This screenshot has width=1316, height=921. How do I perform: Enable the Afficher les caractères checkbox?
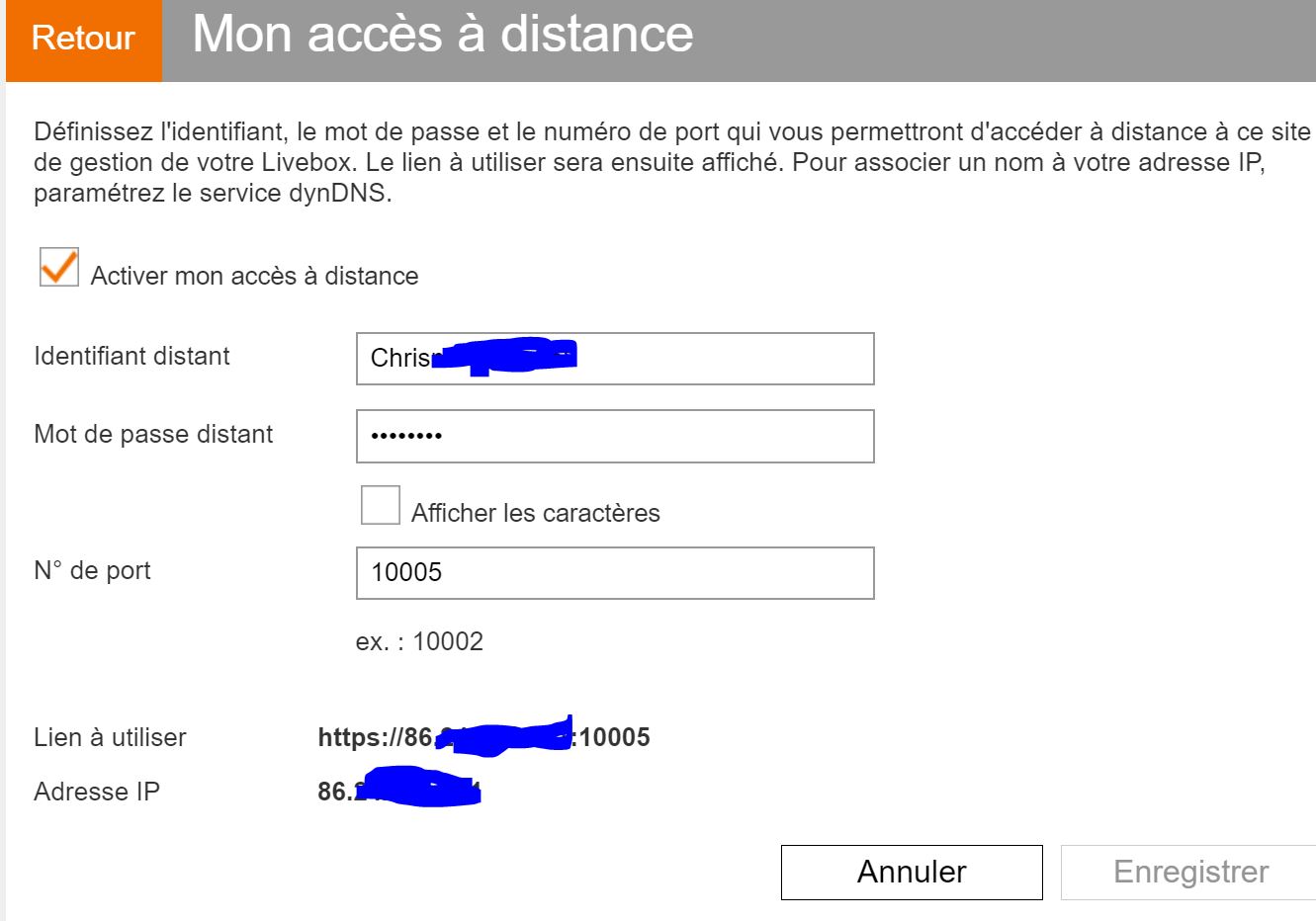pyautogui.click(x=381, y=505)
